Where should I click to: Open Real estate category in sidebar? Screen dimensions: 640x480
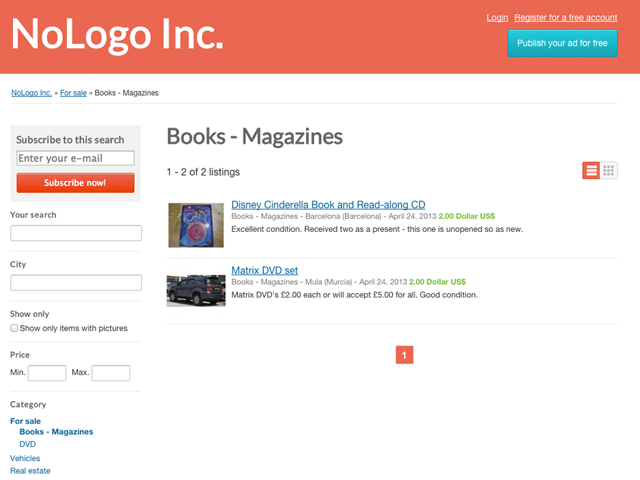click(30, 471)
